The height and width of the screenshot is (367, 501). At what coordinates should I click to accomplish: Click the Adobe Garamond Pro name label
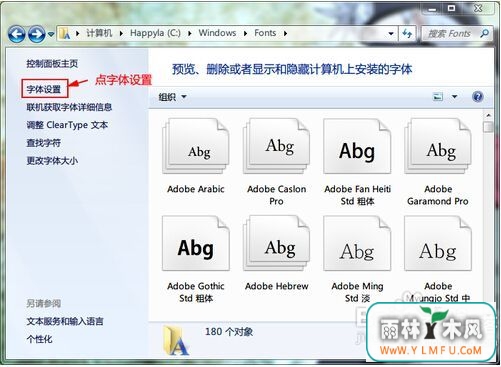pyautogui.click(x=438, y=195)
